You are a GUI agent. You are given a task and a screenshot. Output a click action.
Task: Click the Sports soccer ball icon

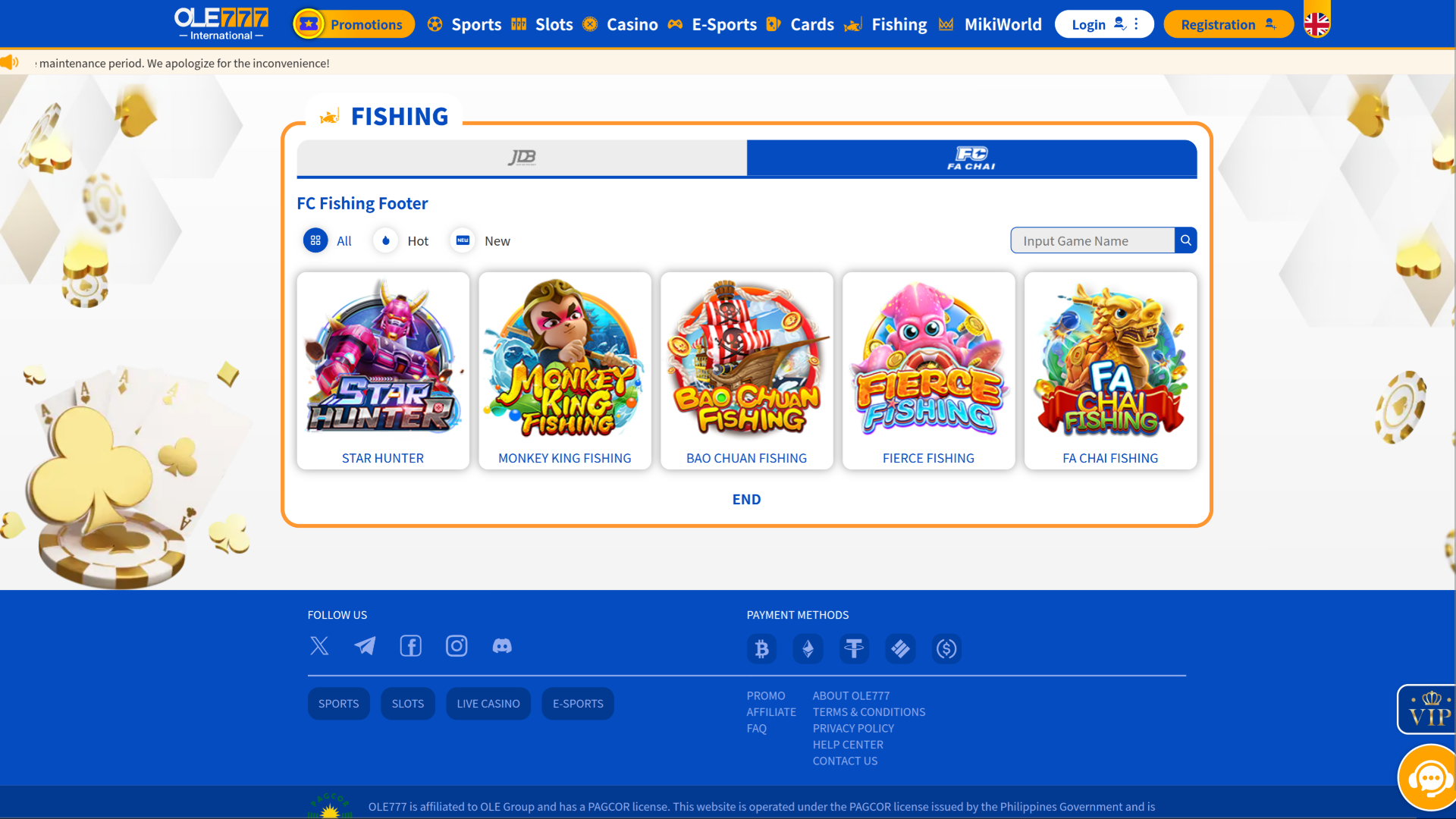click(435, 24)
